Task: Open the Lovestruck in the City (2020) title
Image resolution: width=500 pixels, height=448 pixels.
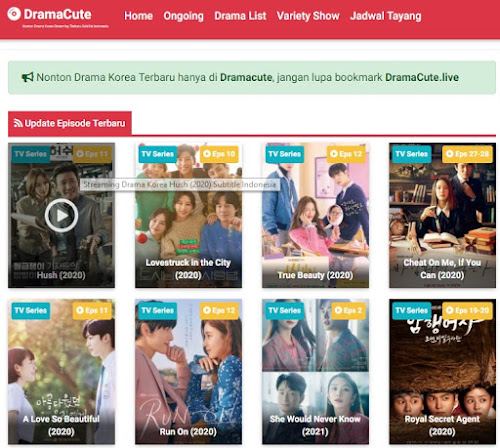Action: [188, 269]
